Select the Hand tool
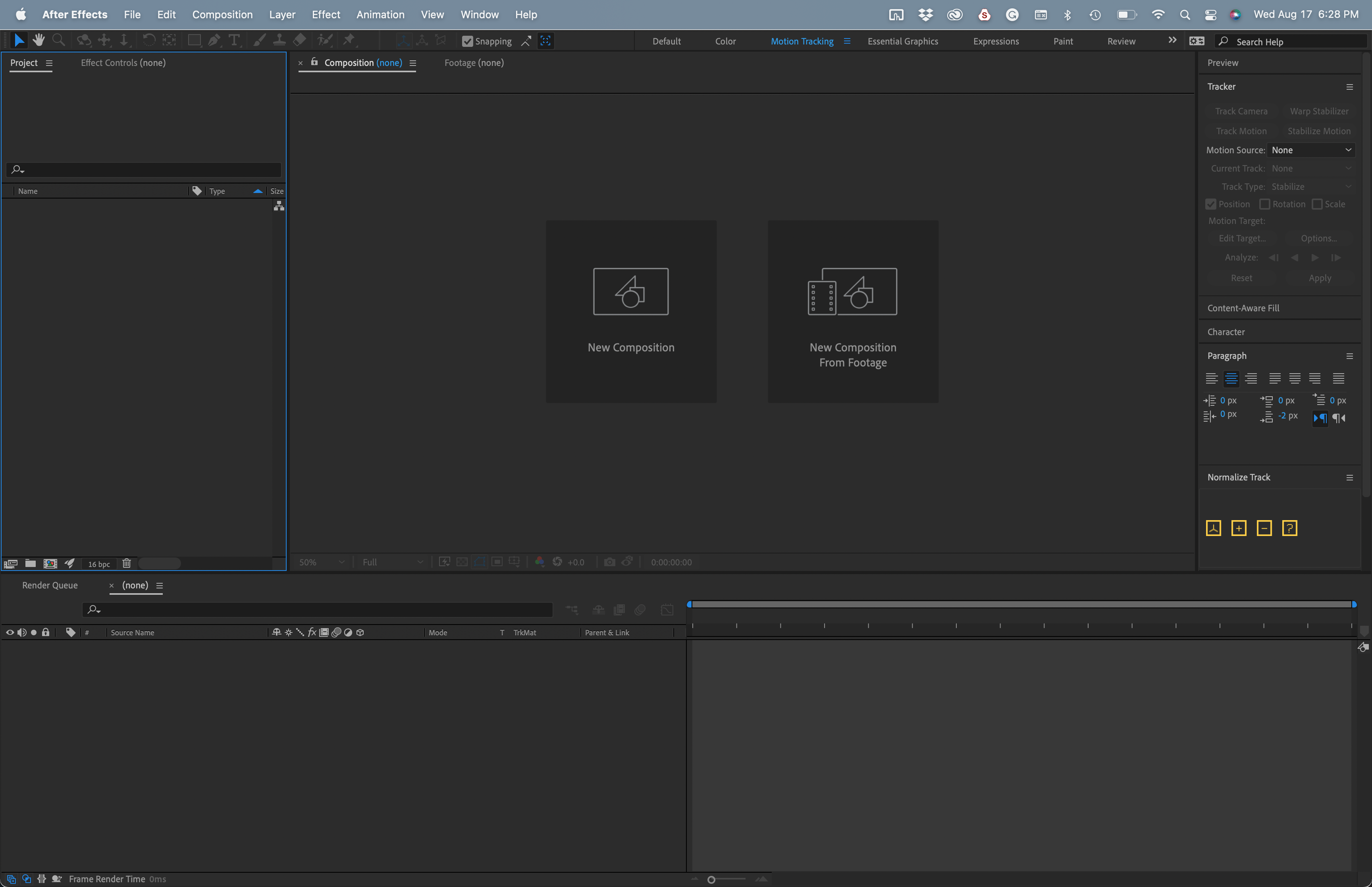The height and width of the screenshot is (887, 1372). click(x=39, y=40)
